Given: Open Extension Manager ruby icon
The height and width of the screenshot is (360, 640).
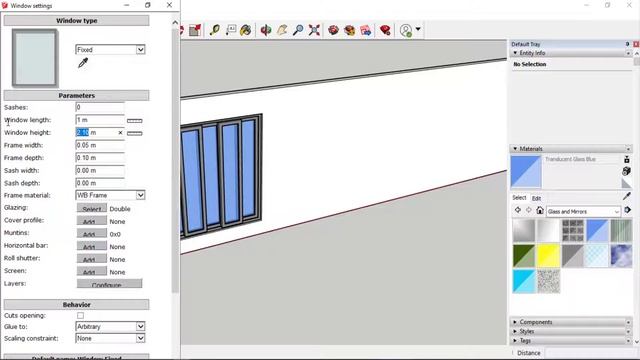Looking at the screenshot, I should click(385, 30).
